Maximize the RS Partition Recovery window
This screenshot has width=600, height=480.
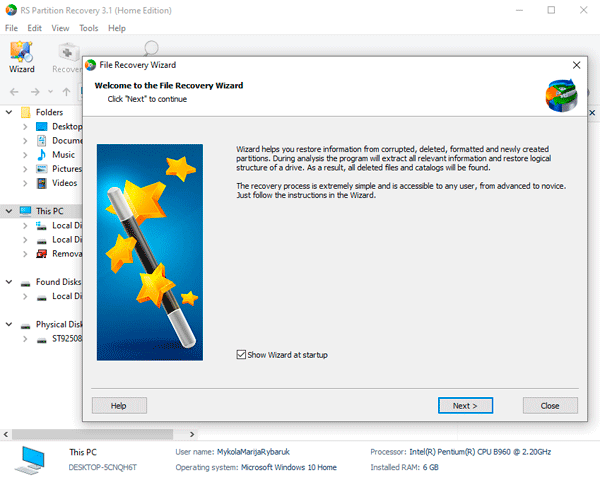tap(551, 10)
